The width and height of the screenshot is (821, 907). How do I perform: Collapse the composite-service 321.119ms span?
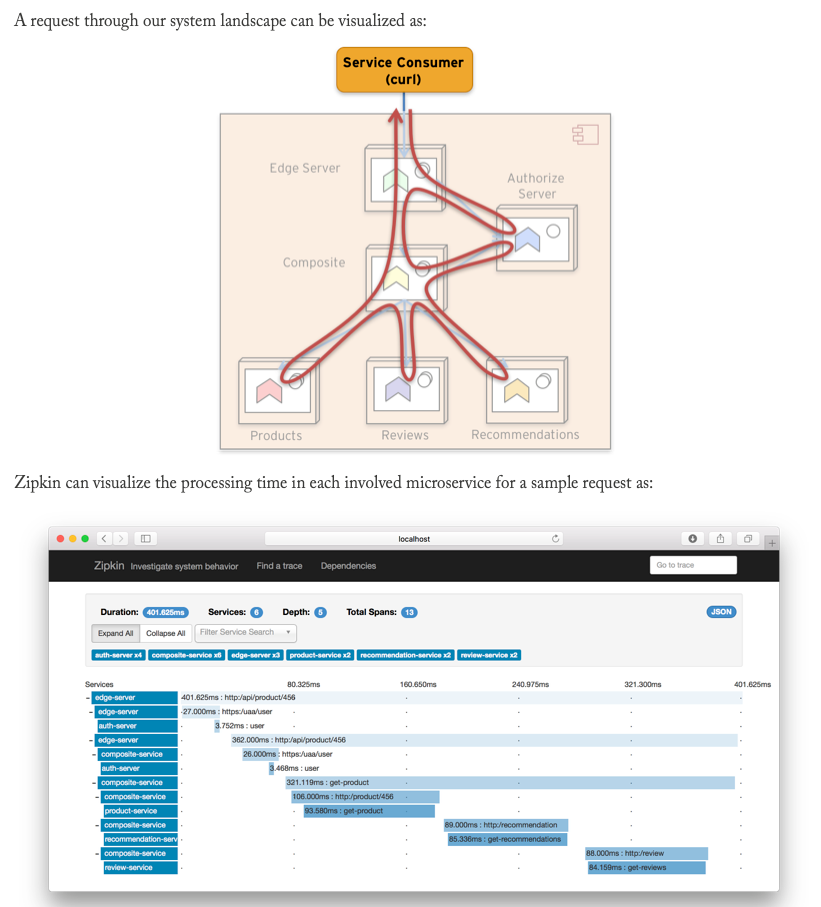click(94, 783)
